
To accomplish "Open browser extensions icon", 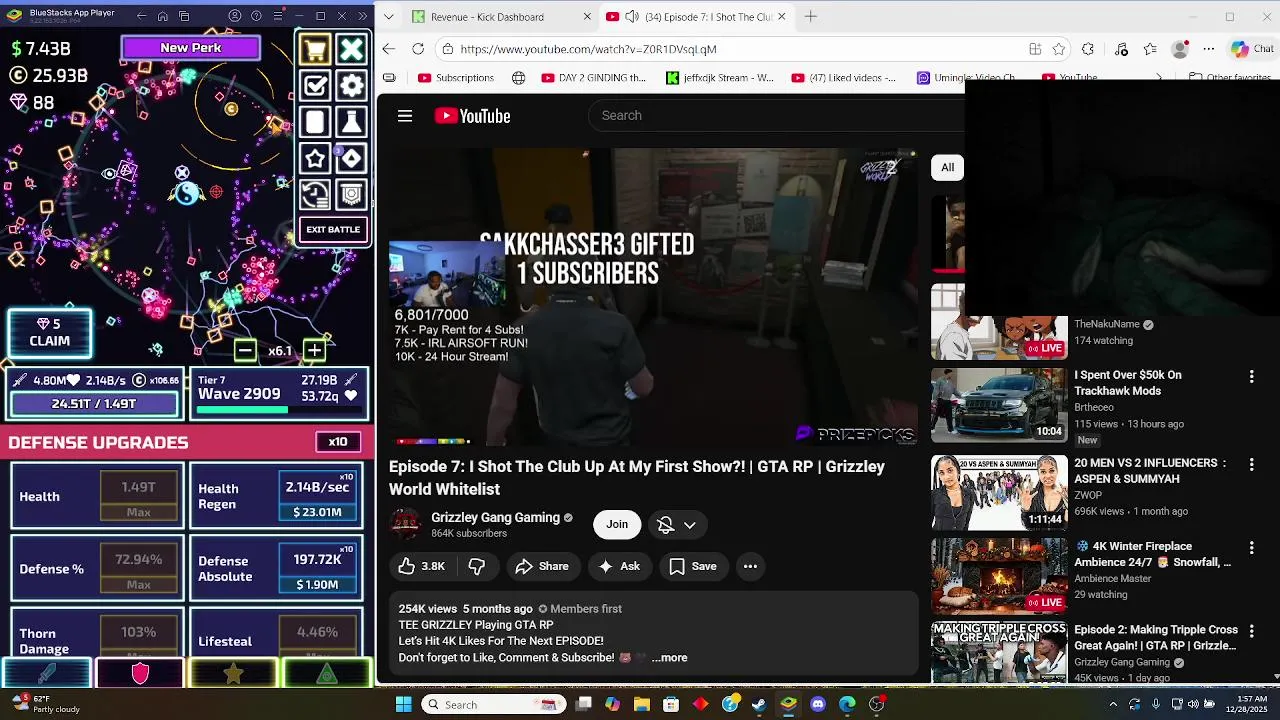I will click(1088, 49).
